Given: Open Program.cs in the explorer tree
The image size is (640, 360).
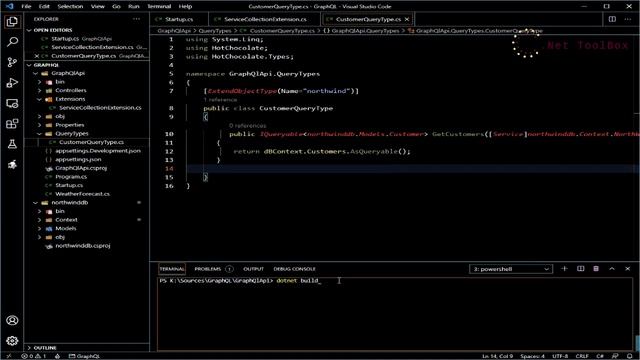Looking at the screenshot, I should point(71,177).
